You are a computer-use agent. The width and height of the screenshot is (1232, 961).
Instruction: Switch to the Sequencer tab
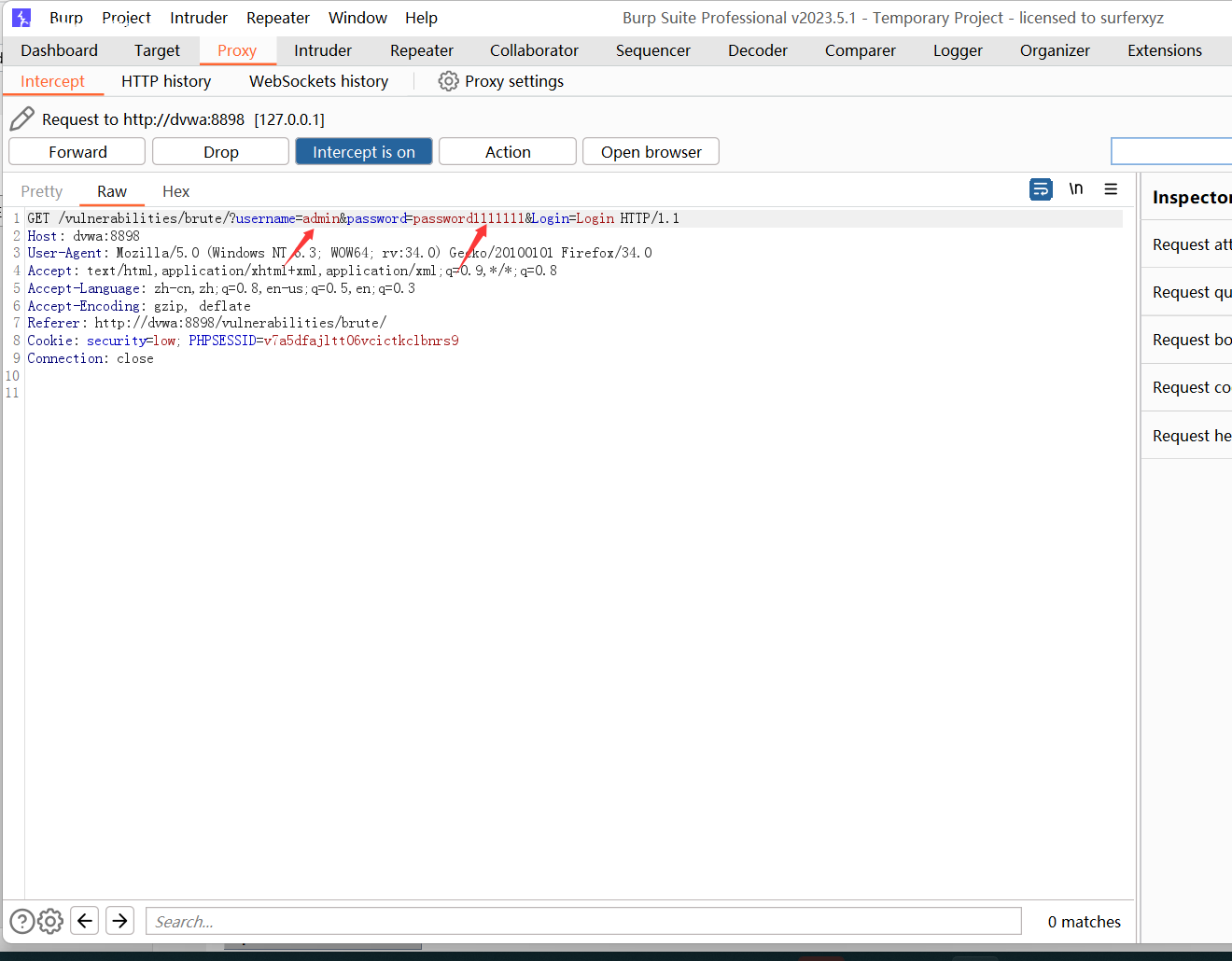[653, 50]
